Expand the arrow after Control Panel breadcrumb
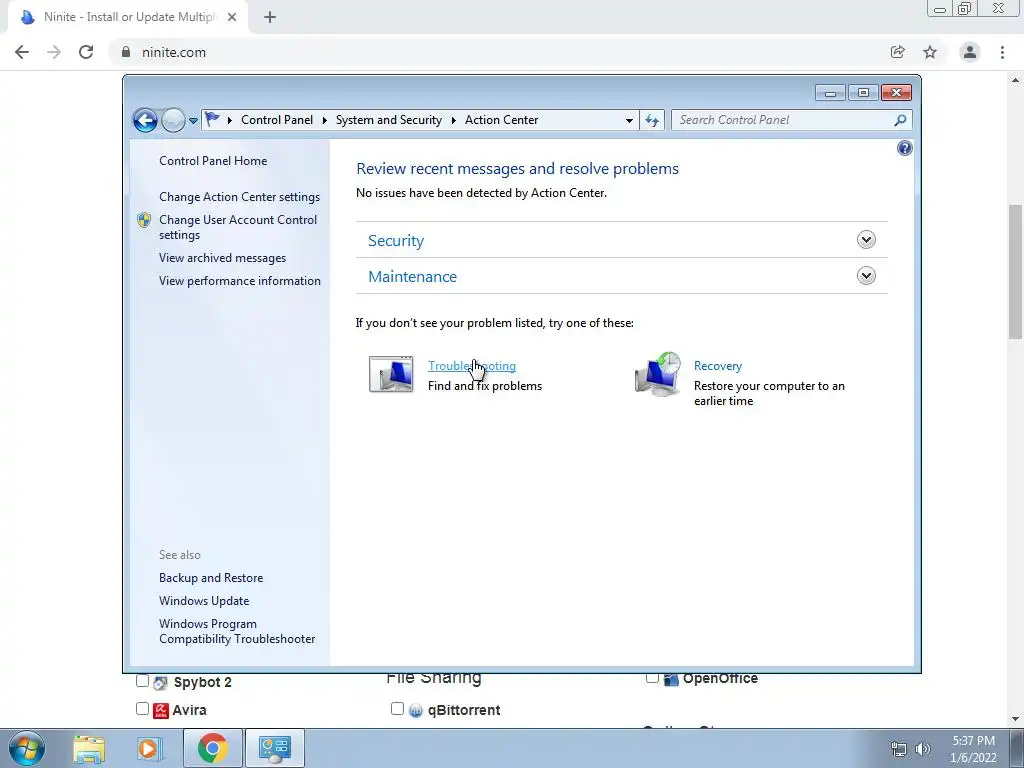 325,120
